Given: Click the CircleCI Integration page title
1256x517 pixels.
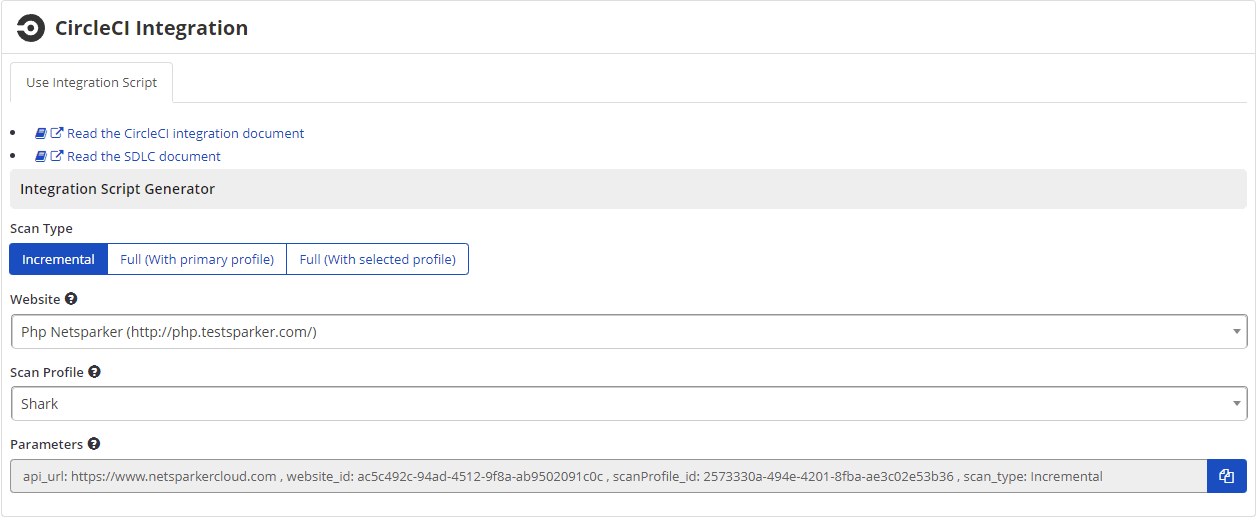Looking at the screenshot, I should tap(151, 28).
